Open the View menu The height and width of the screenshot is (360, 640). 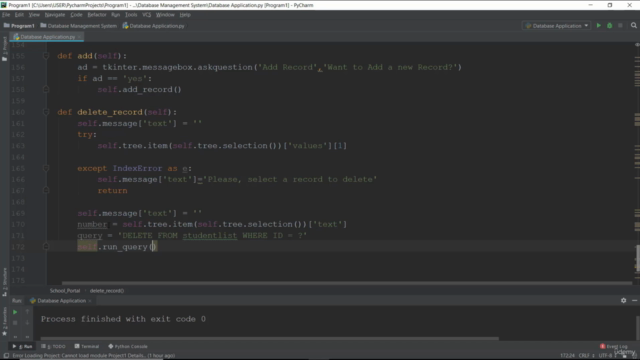pos(34,15)
